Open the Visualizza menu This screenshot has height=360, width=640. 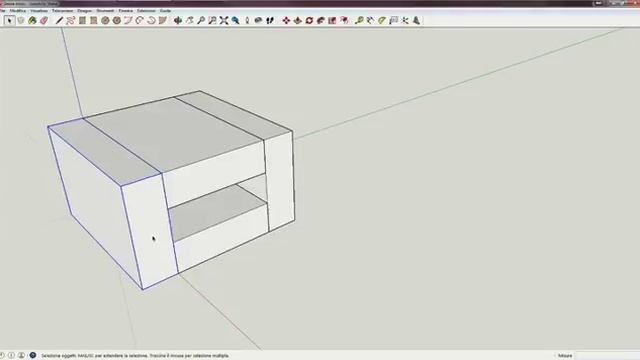coord(39,11)
